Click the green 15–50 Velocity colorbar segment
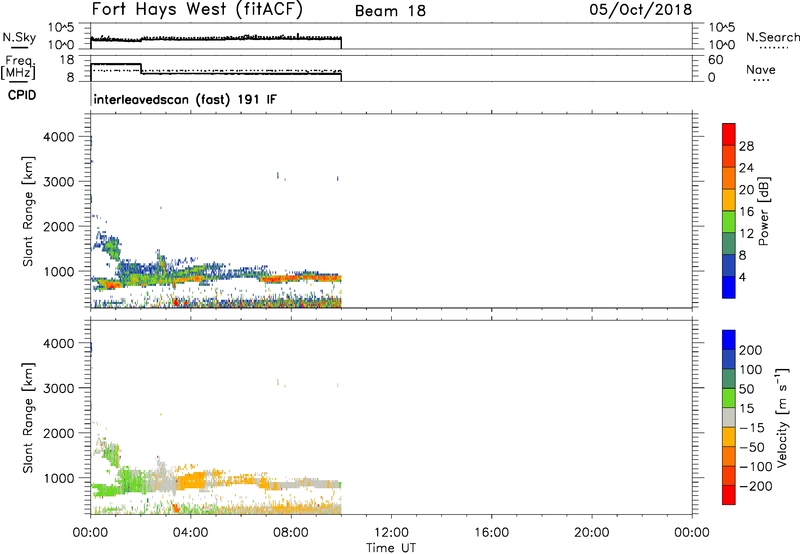Screen dimensions: 800x554 (729, 398)
